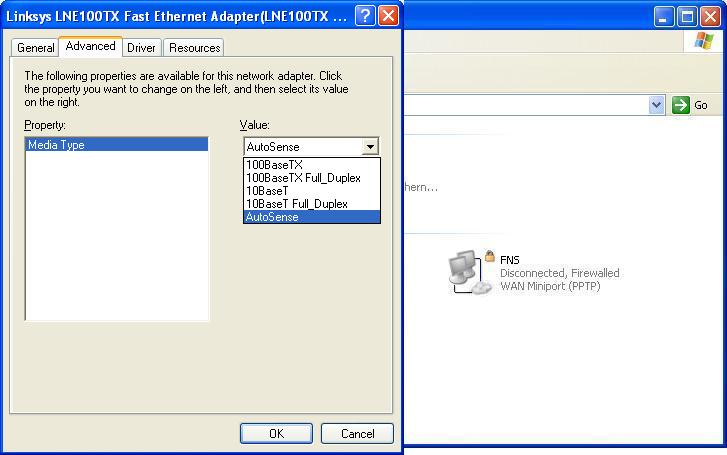
Task: Pick 10BaseT Full_Duplex option
Action: (x=312, y=204)
